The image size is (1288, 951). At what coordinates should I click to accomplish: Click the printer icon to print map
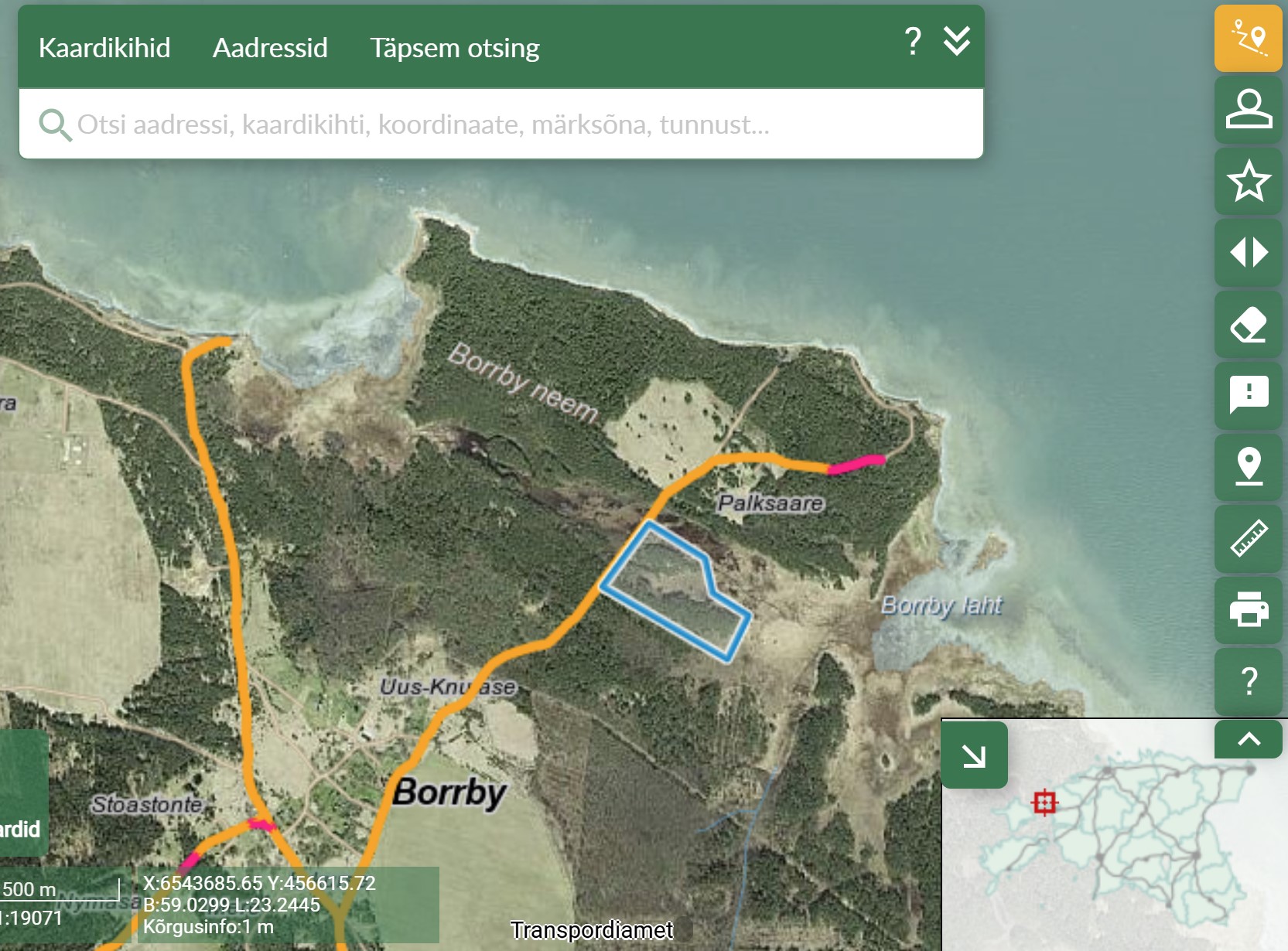pyautogui.click(x=1248, y=609)
